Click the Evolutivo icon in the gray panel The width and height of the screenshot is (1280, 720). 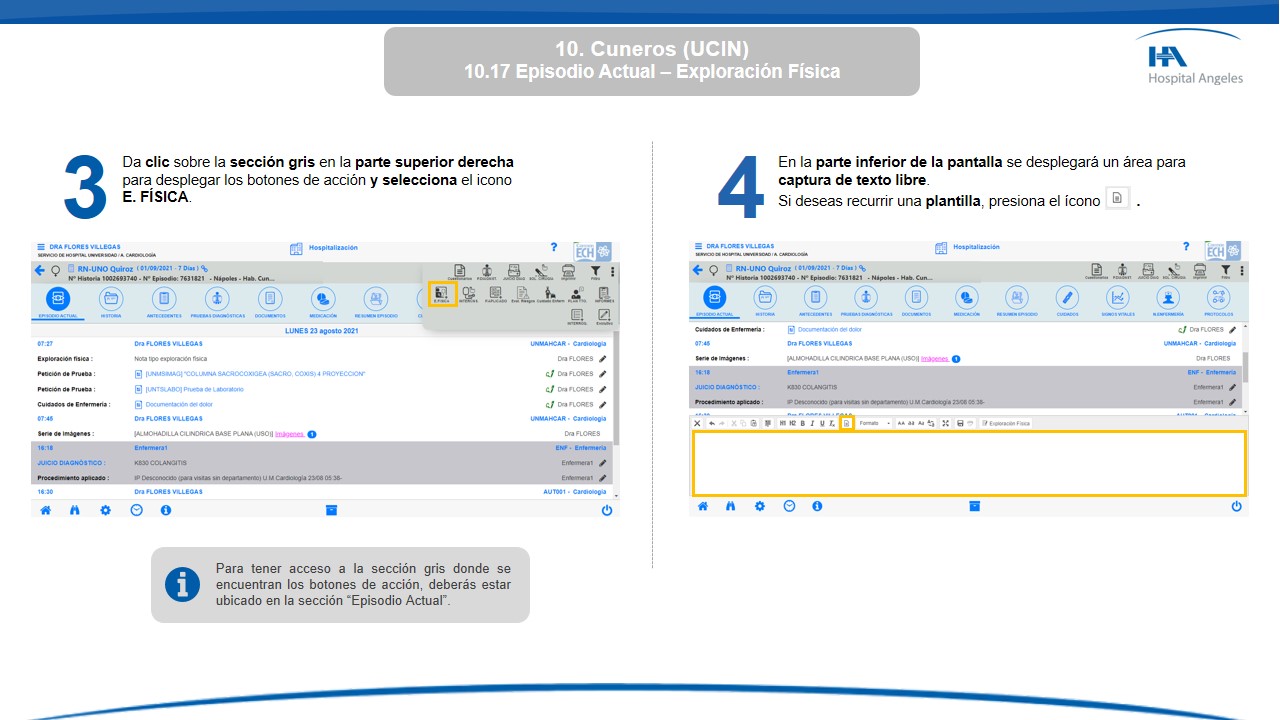pos(604,317)
